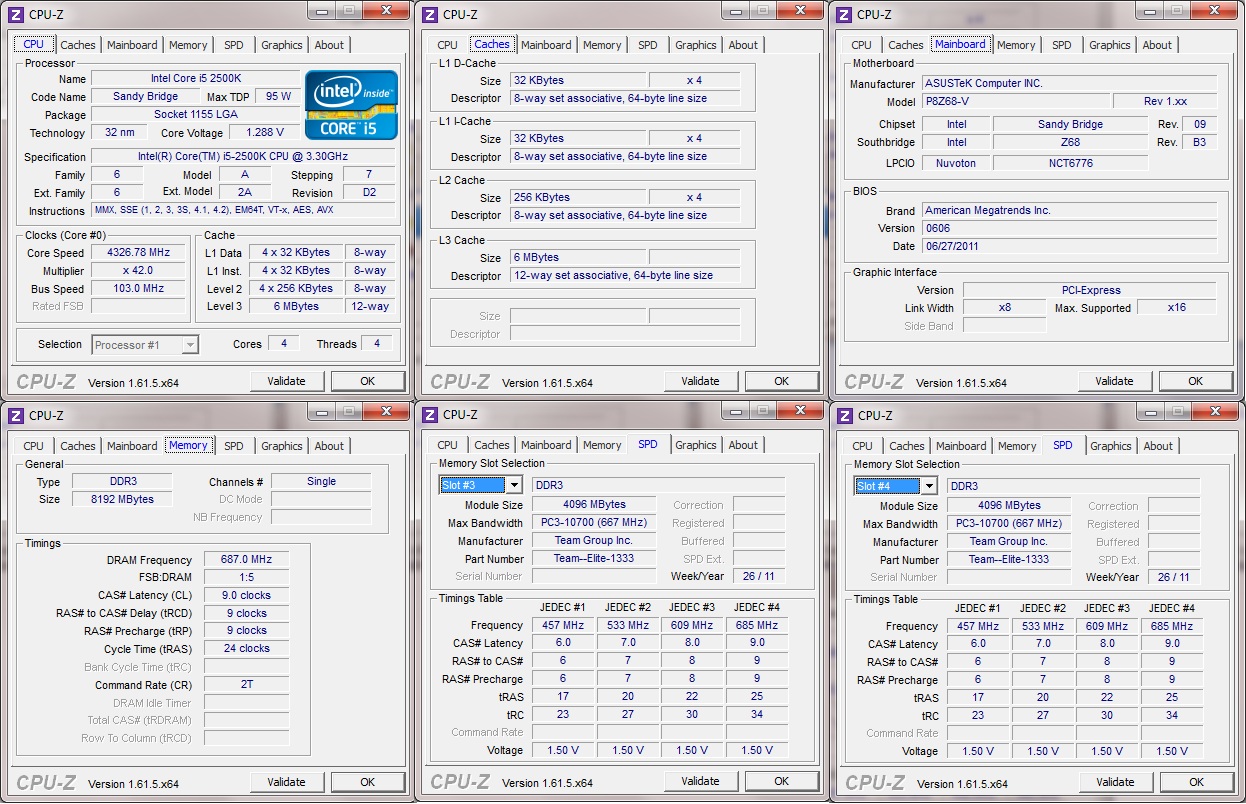This screenshot has height=804, width=1246.
Task: Click CPU-Z title icon in the CPU-tab window
Action: [16, 14]
